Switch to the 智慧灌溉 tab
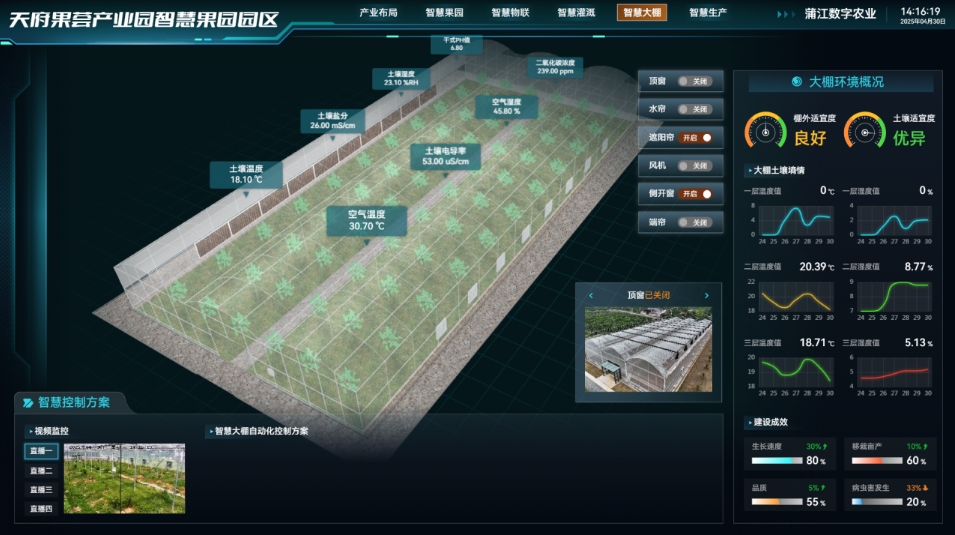Viewport: 955px width, 535px height. 576,13
